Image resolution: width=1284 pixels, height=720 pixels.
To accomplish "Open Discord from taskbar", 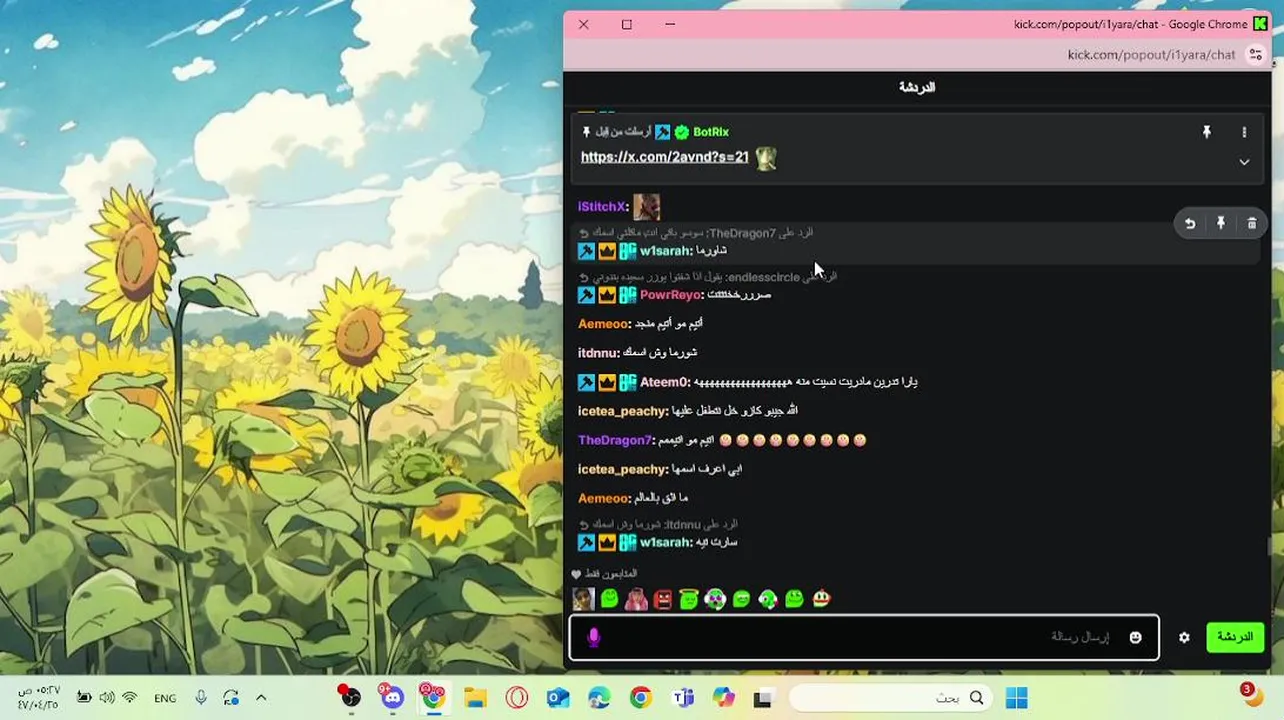I will tap(391, 697).
